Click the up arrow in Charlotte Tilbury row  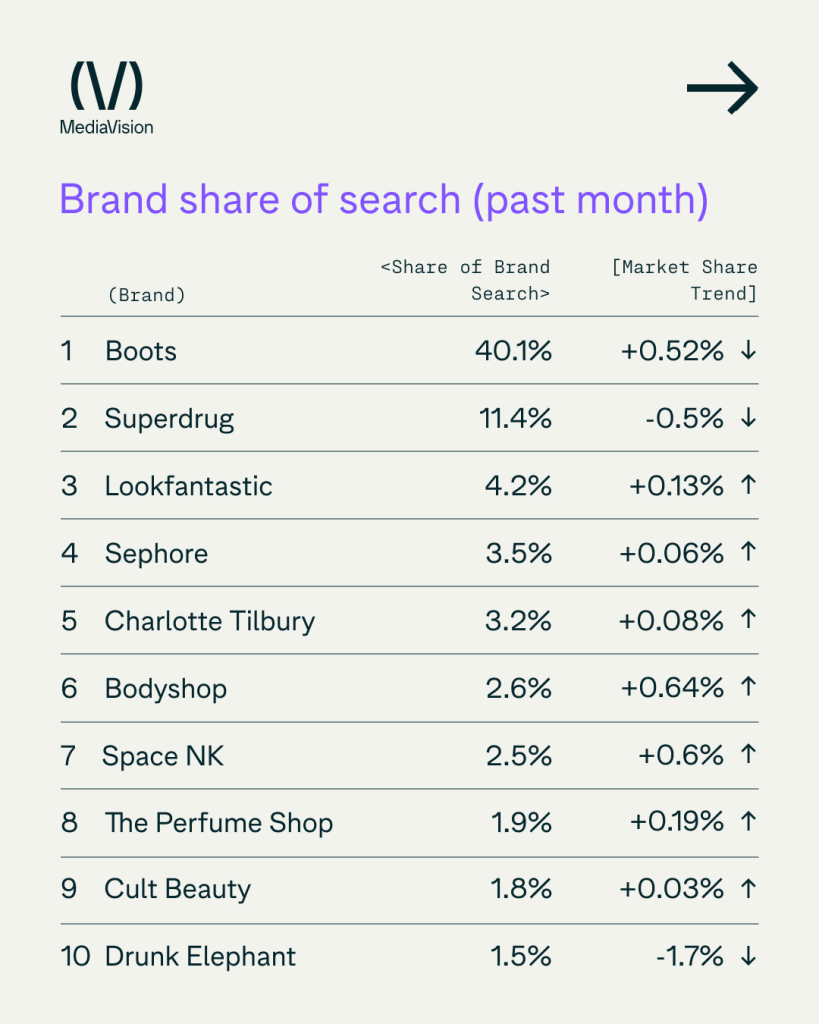click(747, 621)
